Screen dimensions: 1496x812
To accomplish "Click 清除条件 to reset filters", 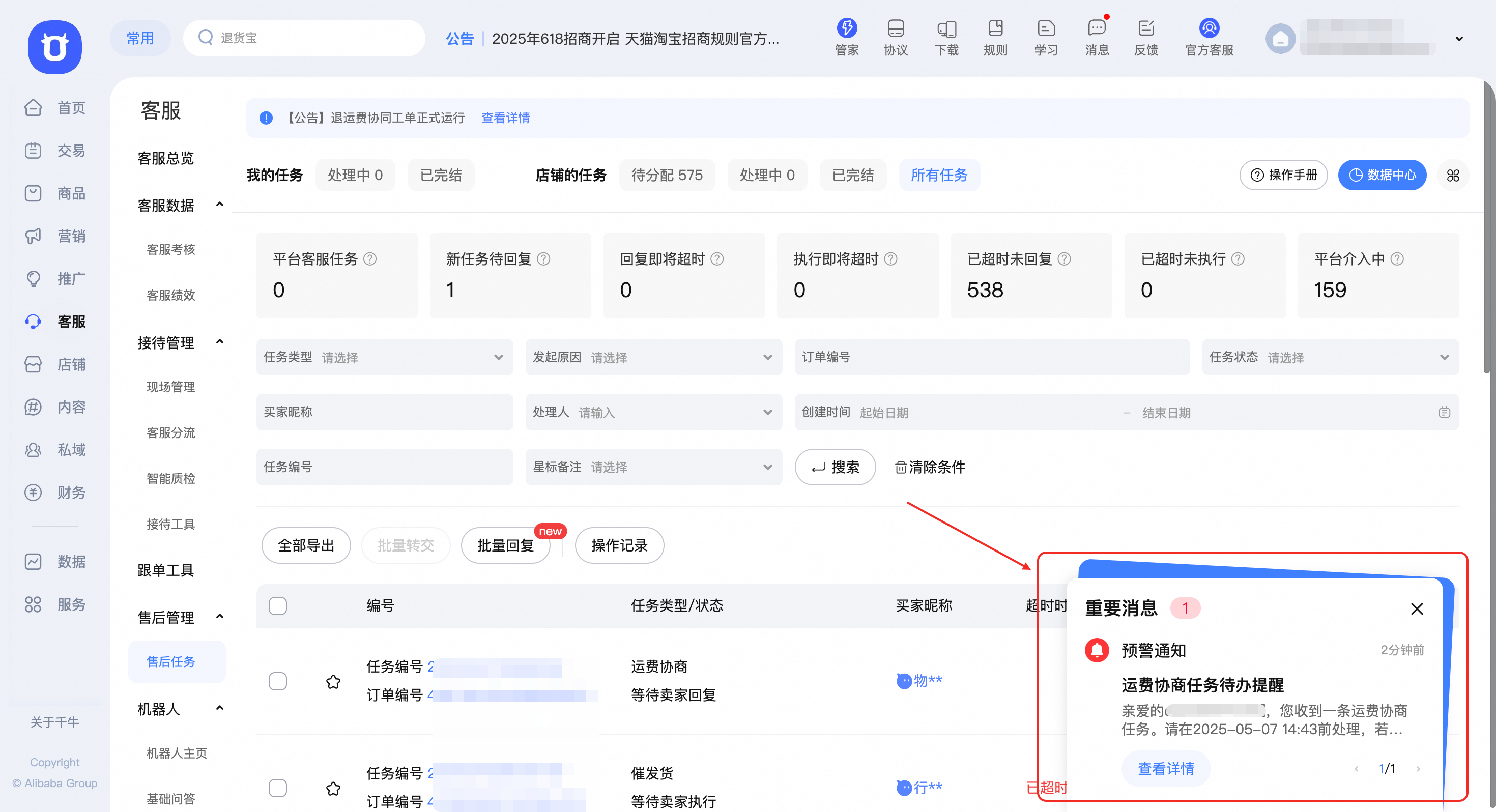I will coord(930,467).
